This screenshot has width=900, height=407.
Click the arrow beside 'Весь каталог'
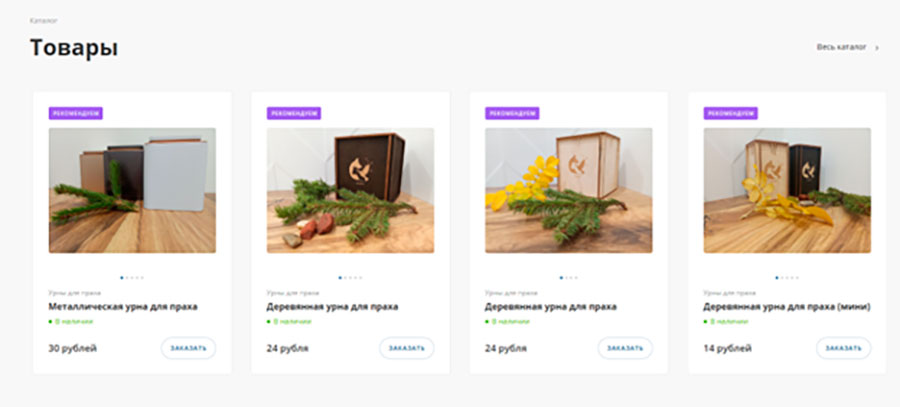tap(876, 48)
